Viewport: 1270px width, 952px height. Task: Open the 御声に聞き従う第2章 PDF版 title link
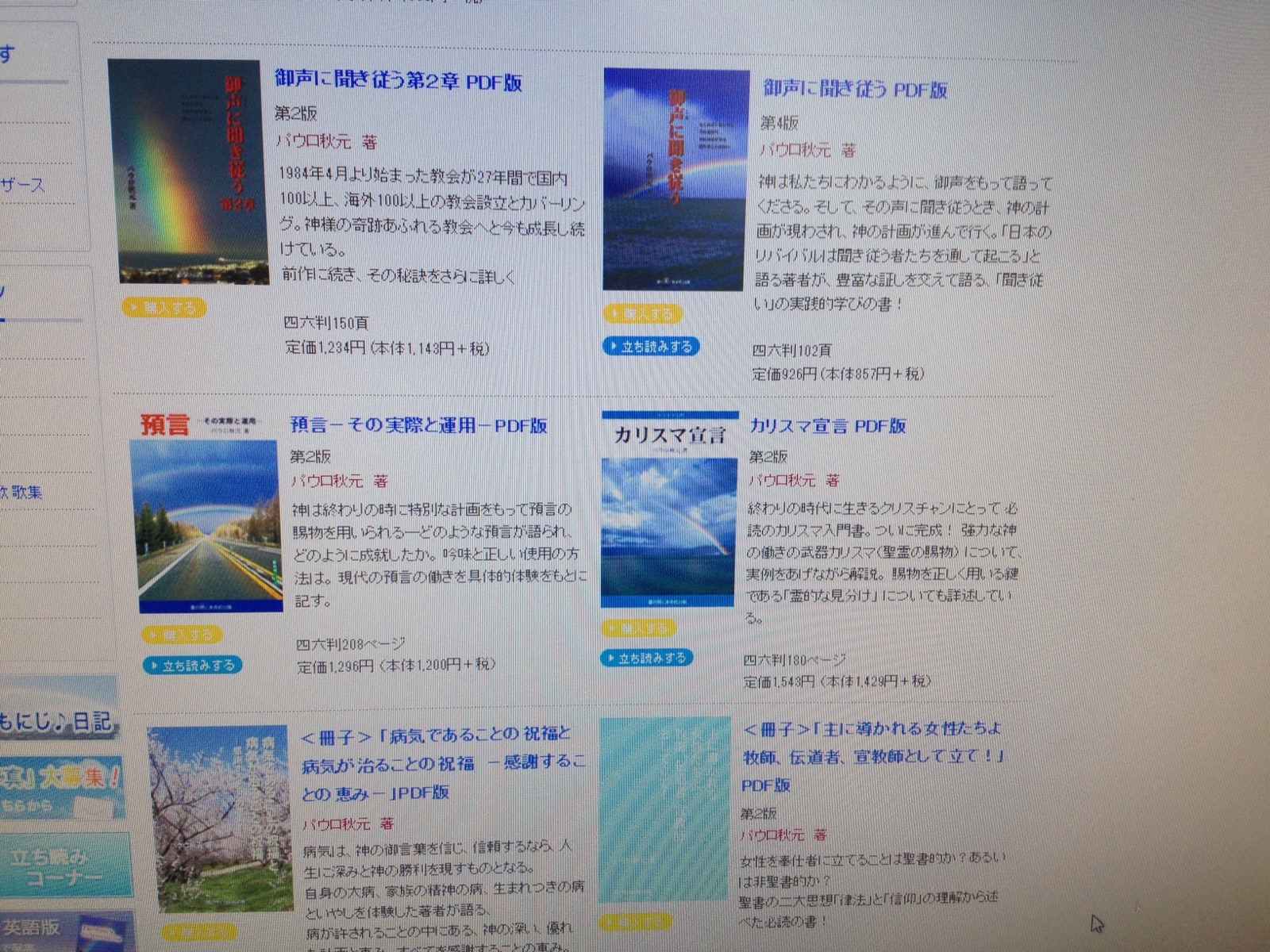(398, 81)
